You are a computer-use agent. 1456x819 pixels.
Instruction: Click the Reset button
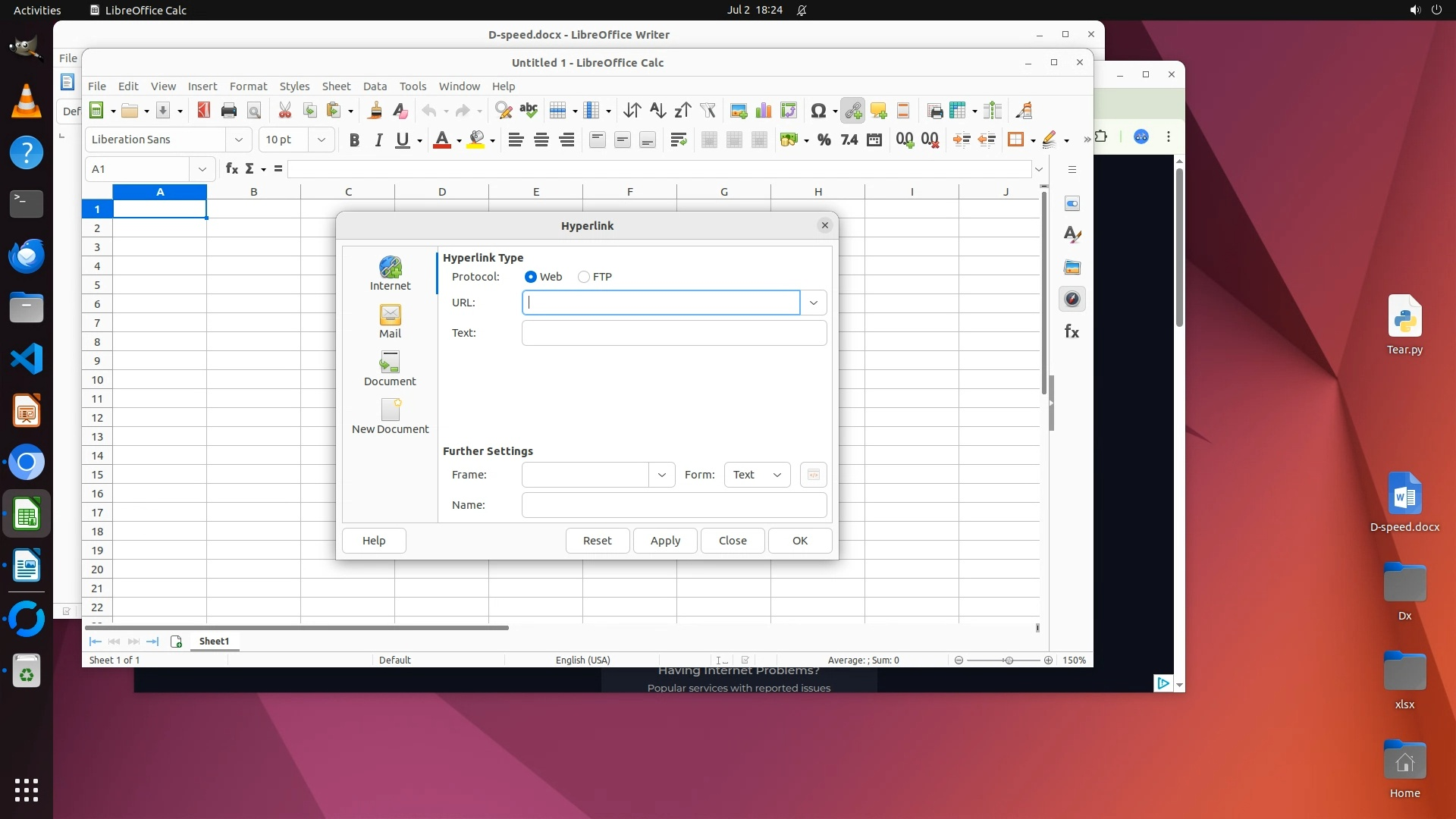point(597,541)
